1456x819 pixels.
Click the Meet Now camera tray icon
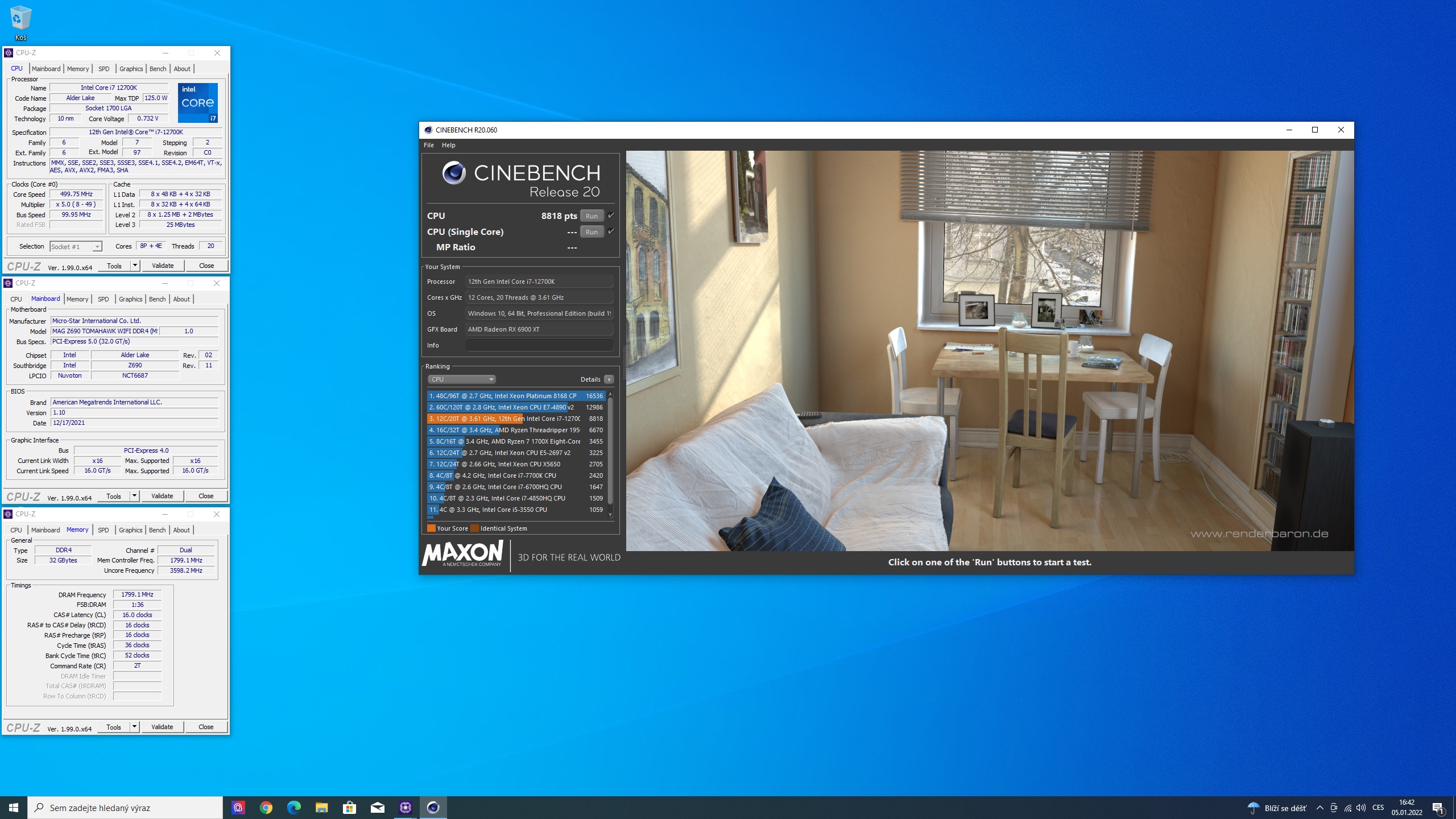tap(1334, 808)
